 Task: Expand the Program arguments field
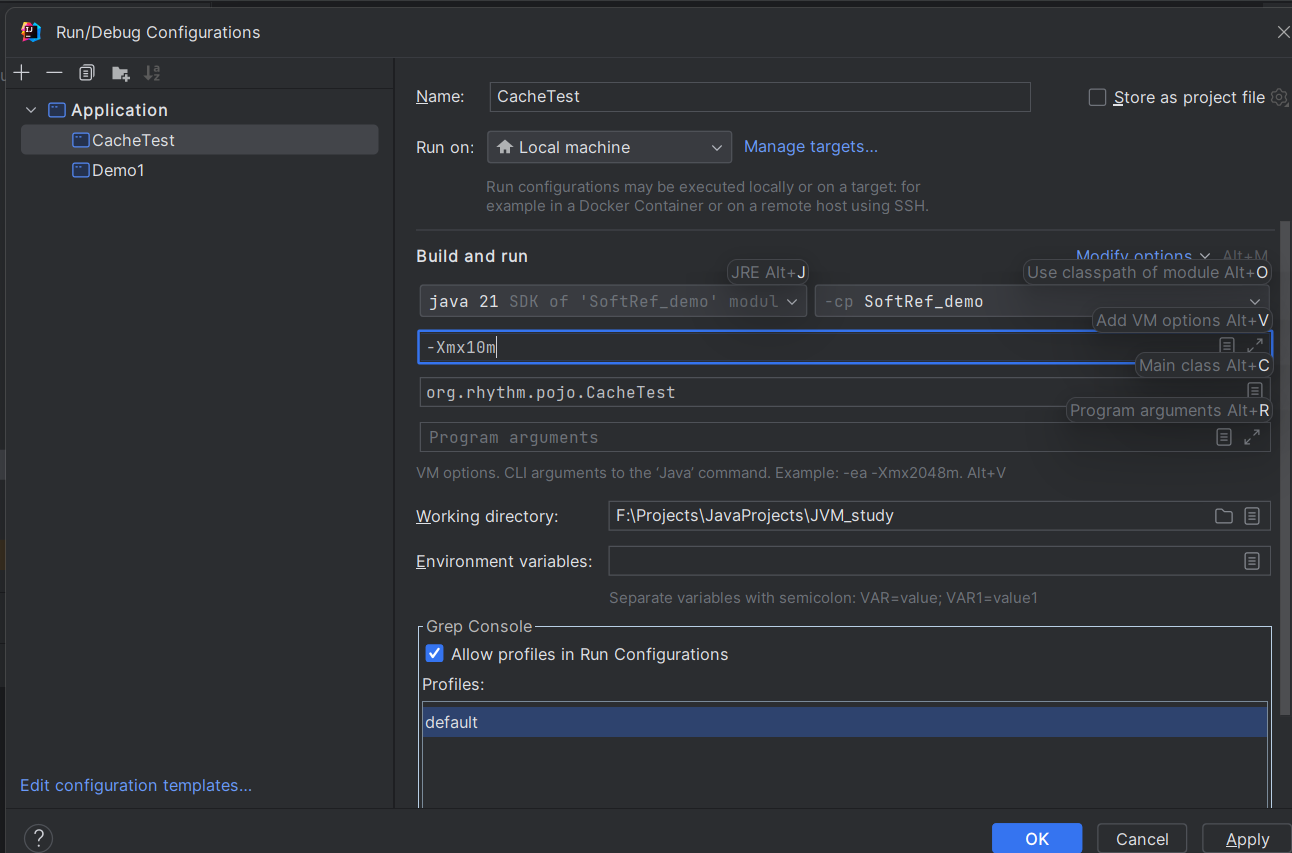1252,437
